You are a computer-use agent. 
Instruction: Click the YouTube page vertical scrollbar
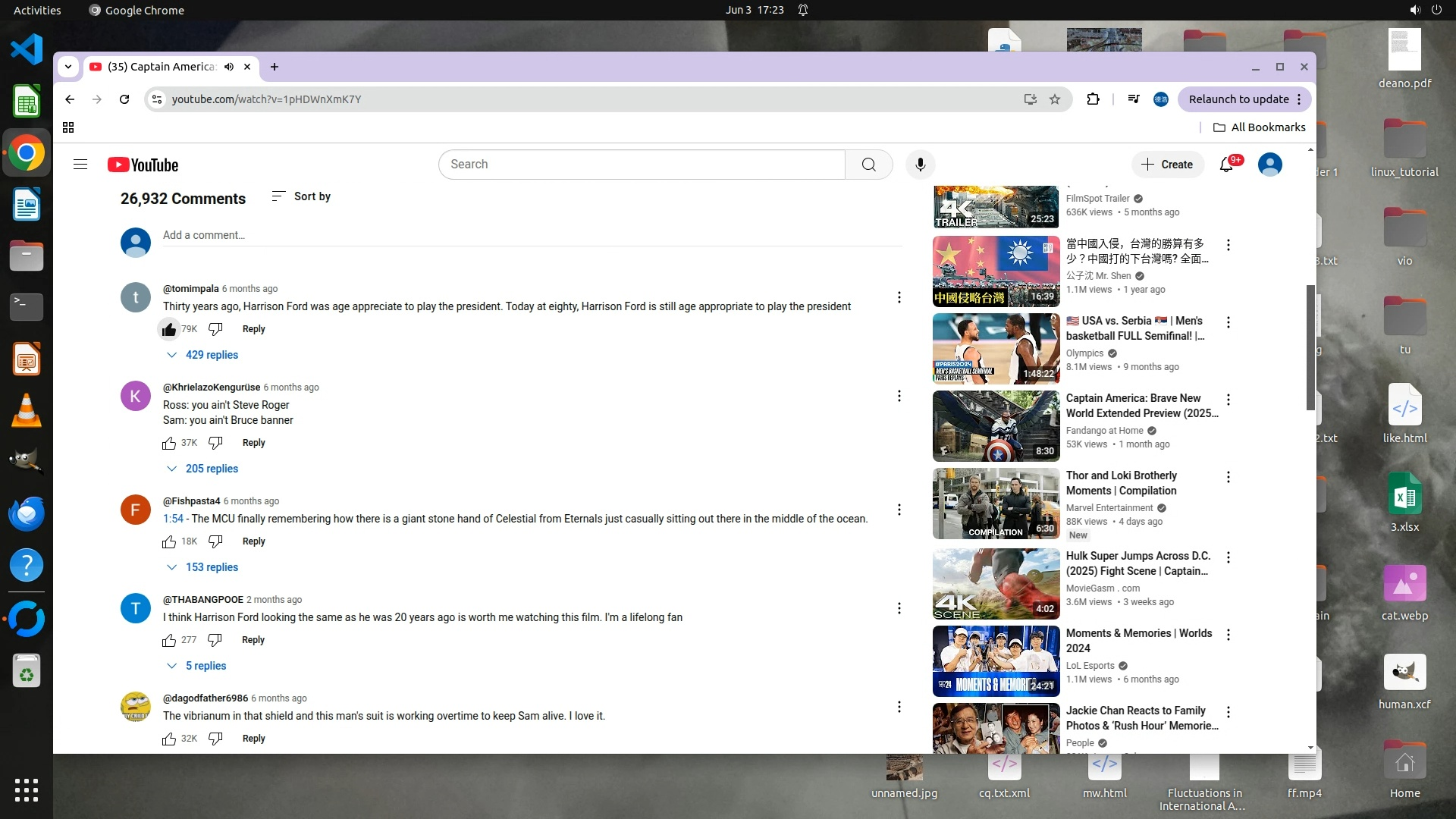click(x=1310, y=347)
